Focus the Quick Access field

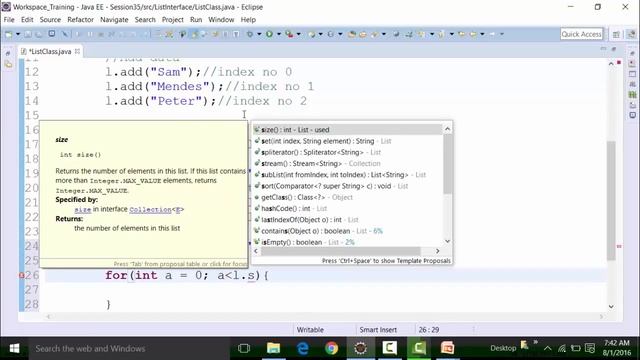point(582,34)
